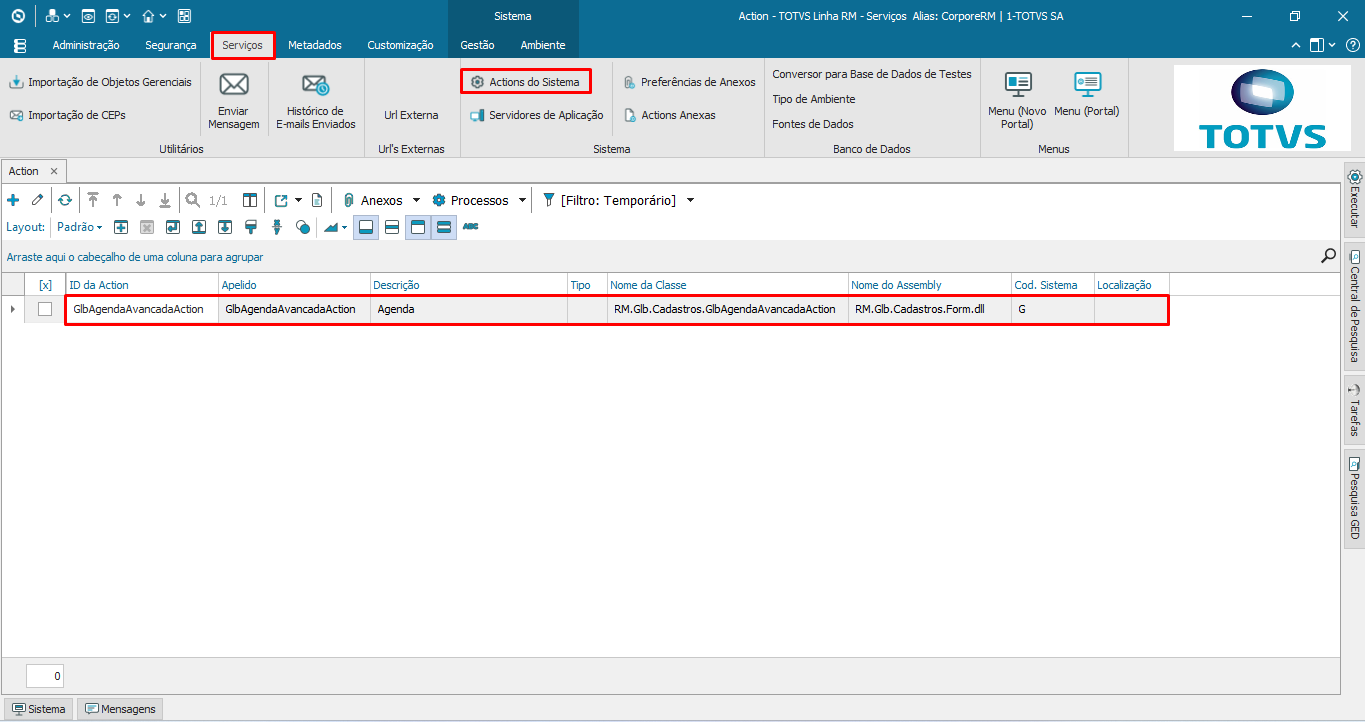Image resolution: width=1365 pixels, height=722 pixels.
Task: Click the eye window icon in title bar
Action: point(87,16)
